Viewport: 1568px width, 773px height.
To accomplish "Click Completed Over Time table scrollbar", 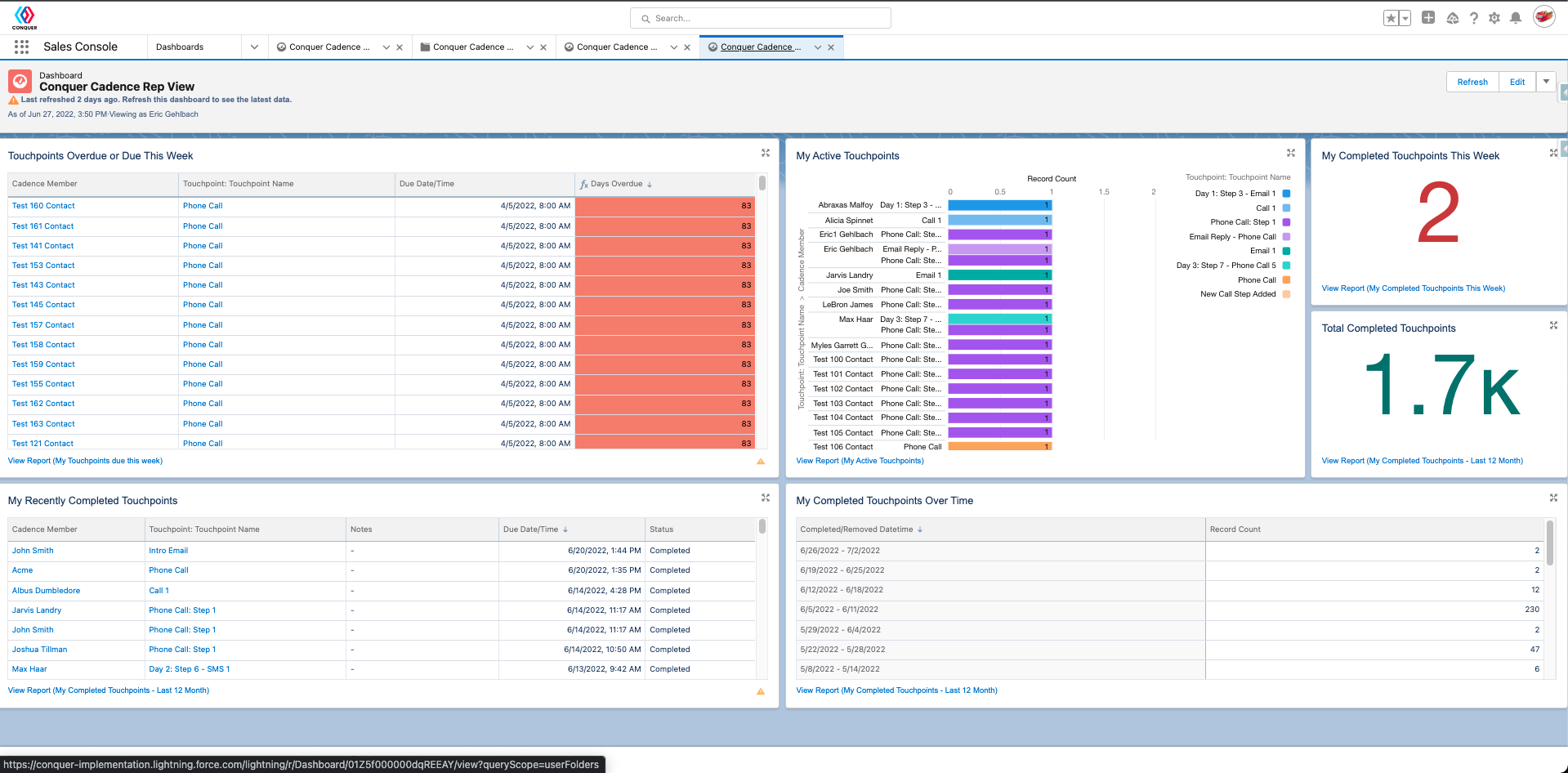I will [x=1550, y=543].
